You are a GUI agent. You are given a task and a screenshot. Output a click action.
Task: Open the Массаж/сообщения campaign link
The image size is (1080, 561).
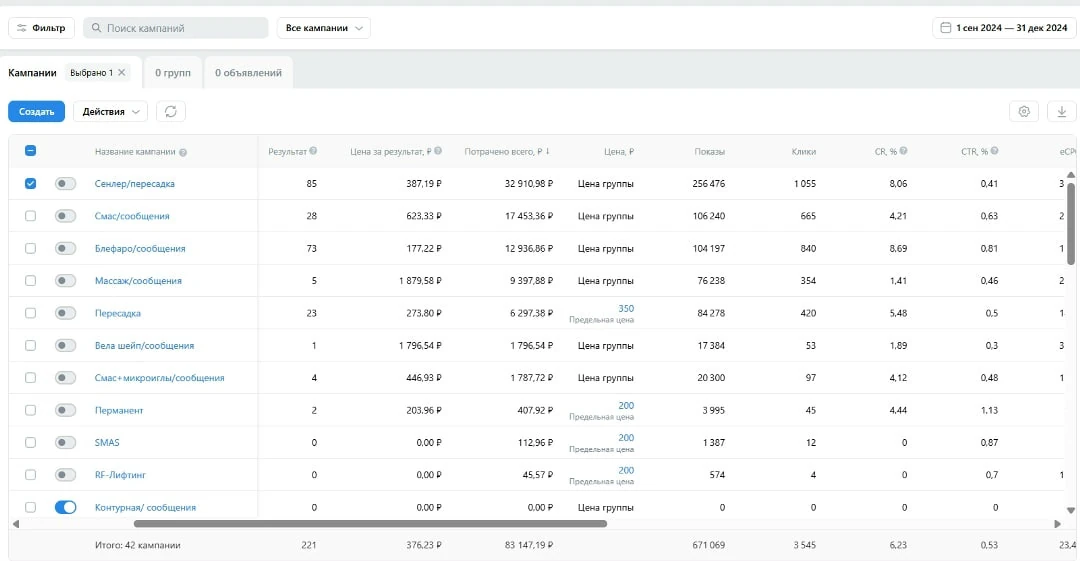coord(138,281)
